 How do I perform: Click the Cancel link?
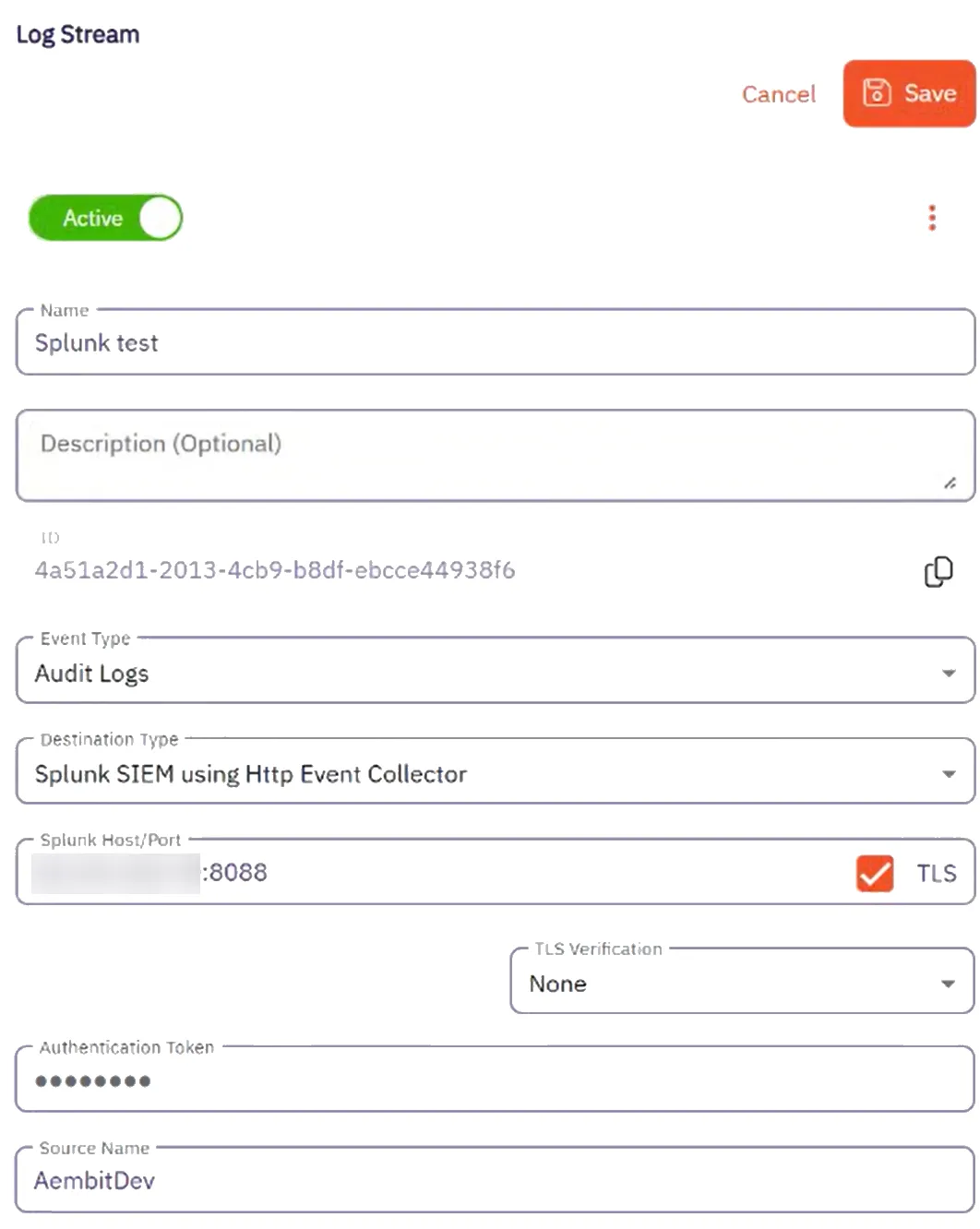pyautogui.click(x=778, y=94)
